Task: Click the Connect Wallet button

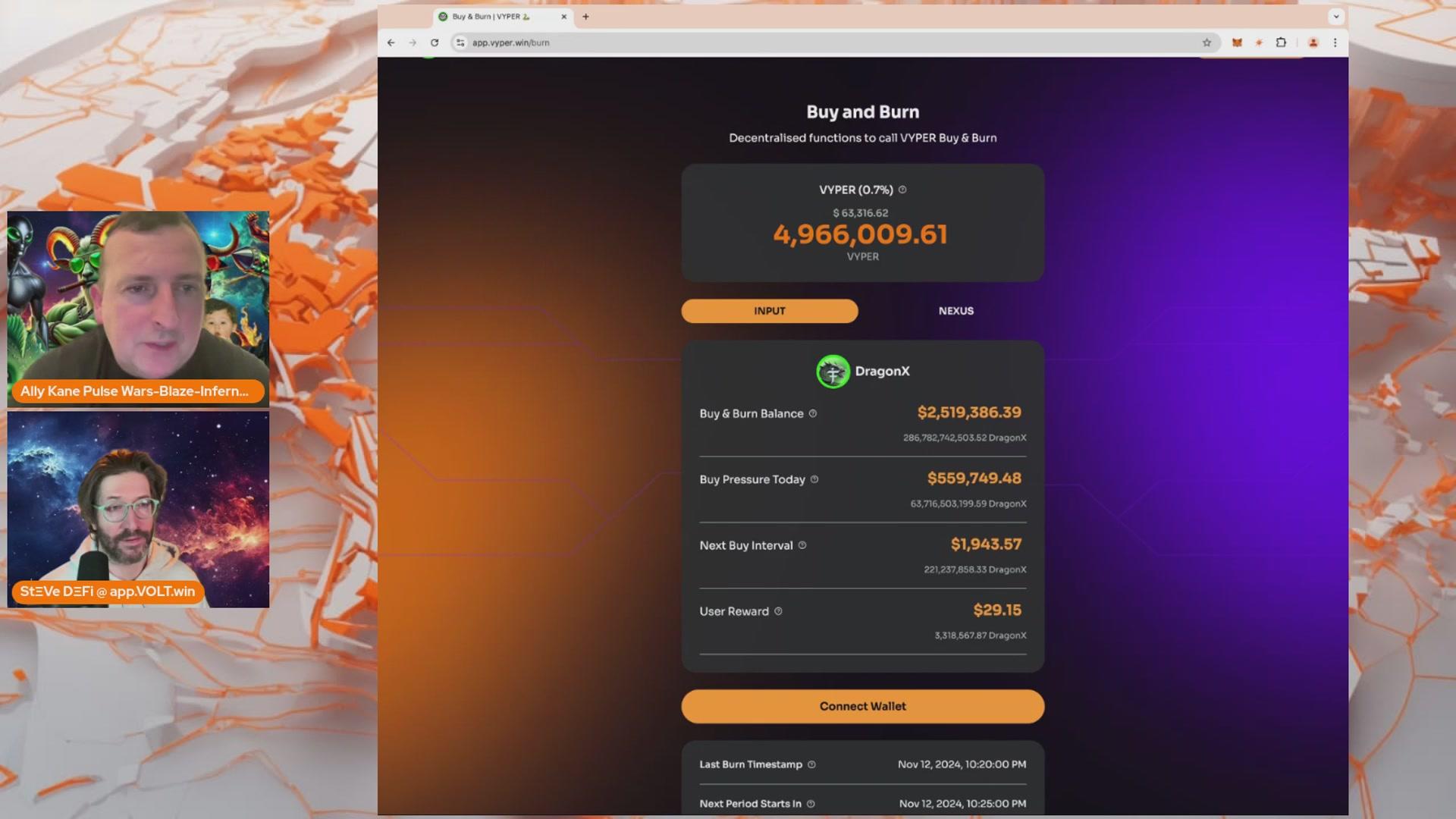Action: coord(863,706)
